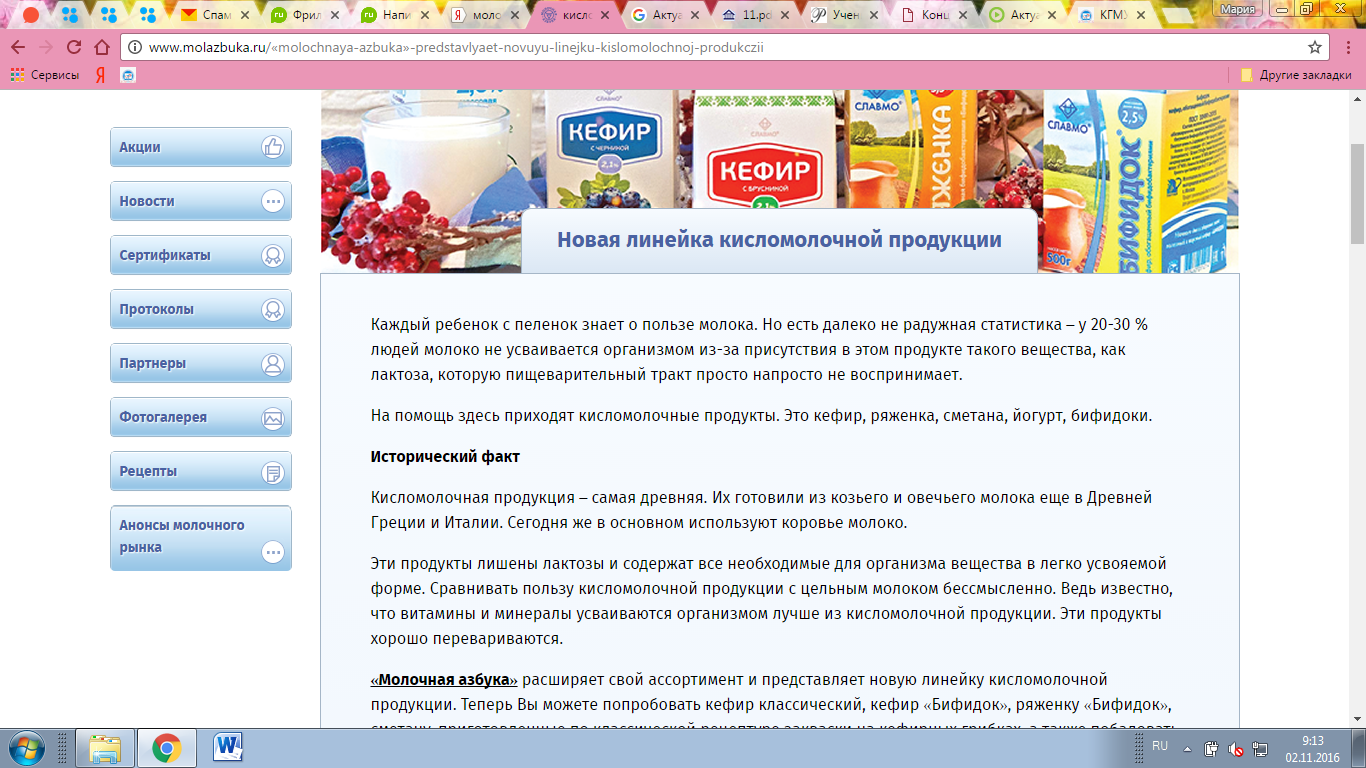Open the Сервисы apps shortcut
The width and height of the screenshot is (1366, 768).
coord(45,75)
